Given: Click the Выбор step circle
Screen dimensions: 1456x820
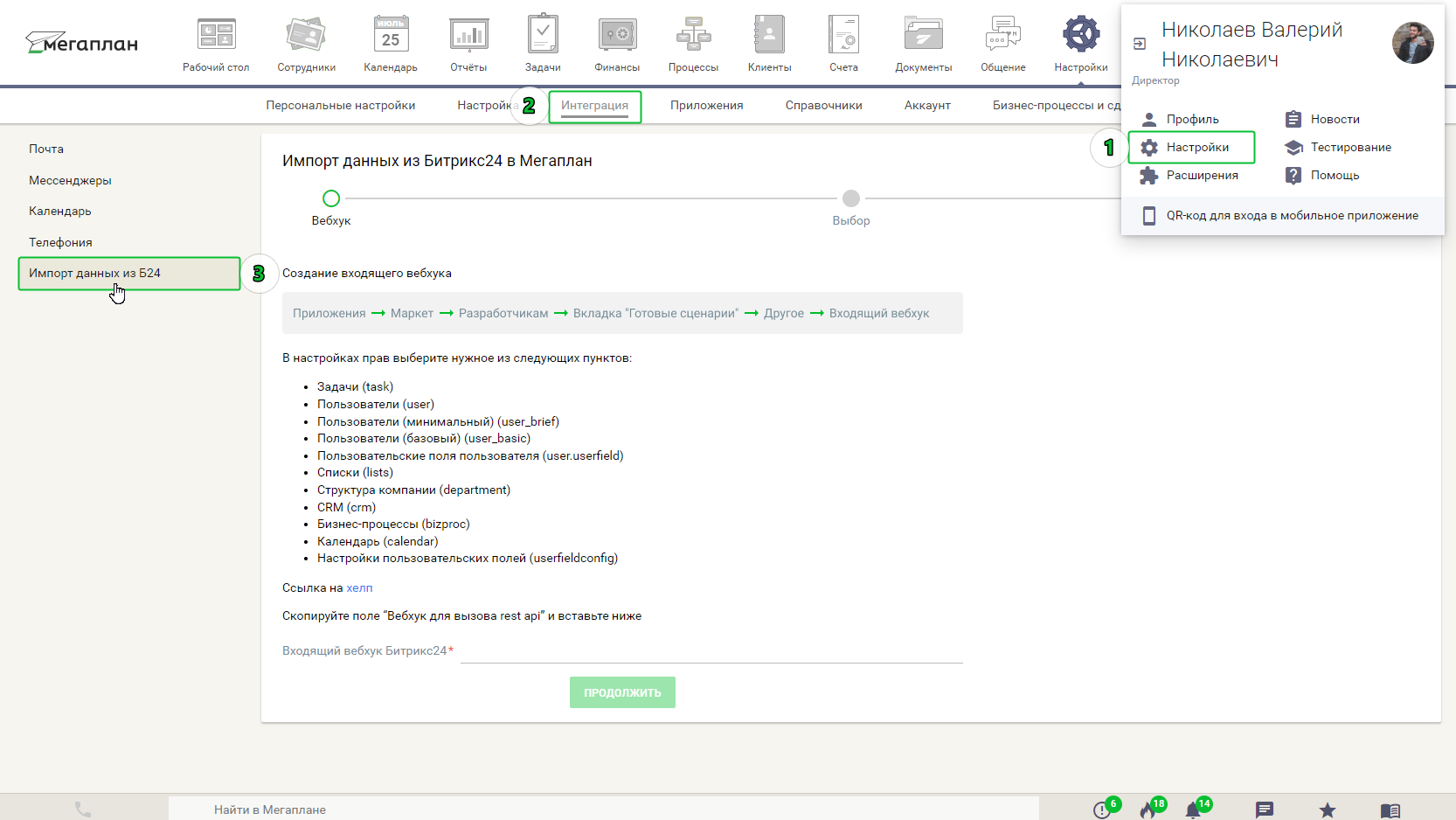Looking at the screenshot, I should pos(851,198).
